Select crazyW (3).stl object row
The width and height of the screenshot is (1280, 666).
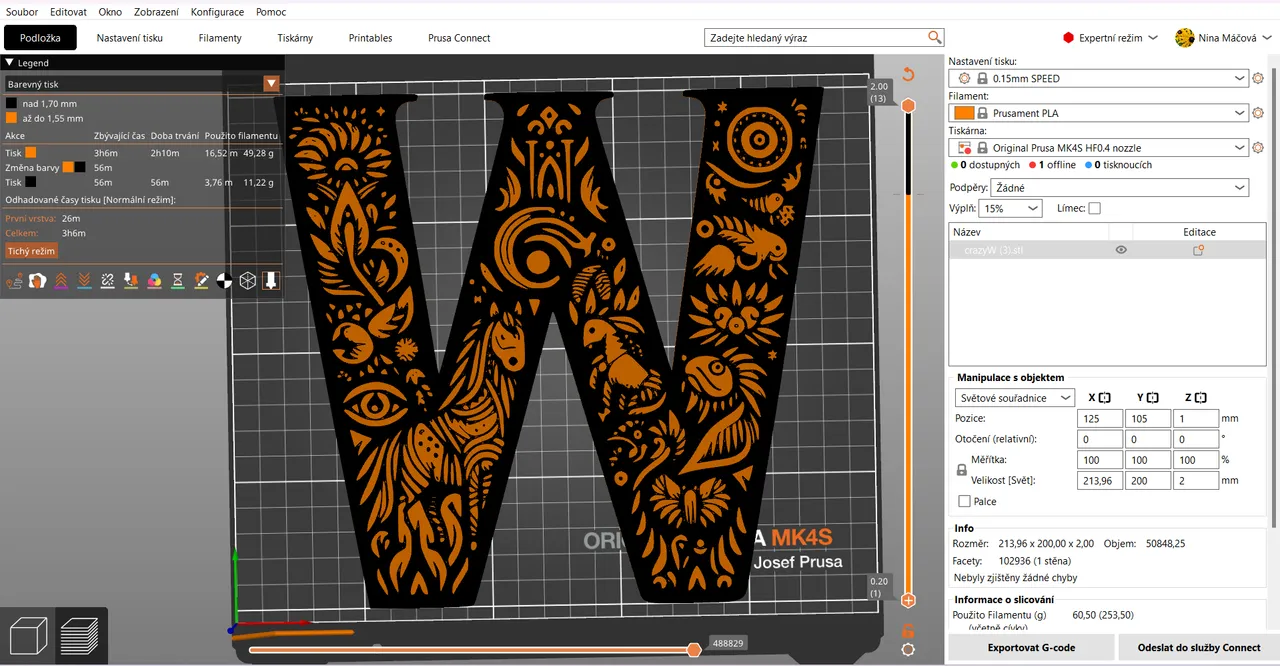[1107, 250]
